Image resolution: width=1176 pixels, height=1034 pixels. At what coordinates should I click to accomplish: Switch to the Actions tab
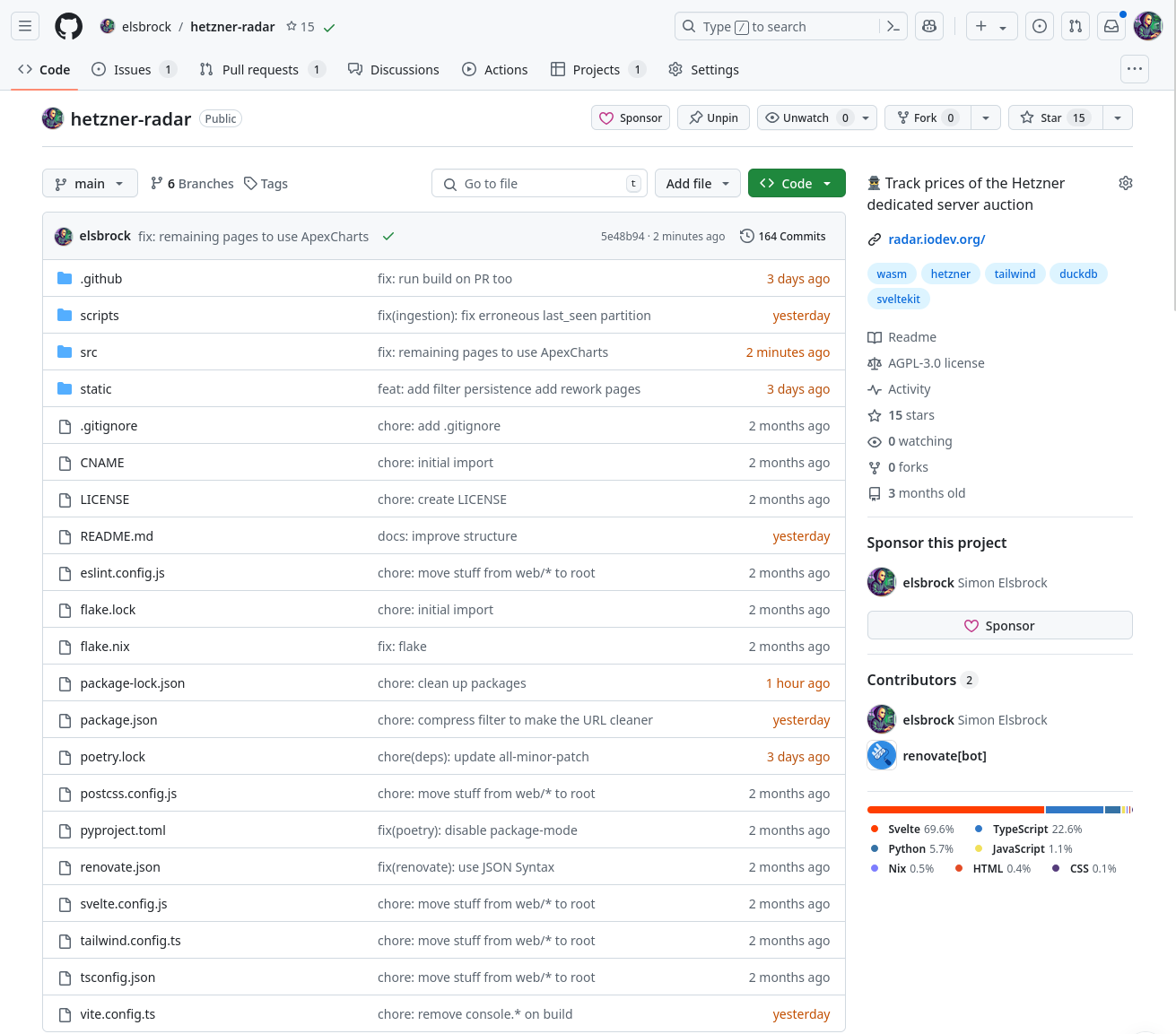click(494, 69)
